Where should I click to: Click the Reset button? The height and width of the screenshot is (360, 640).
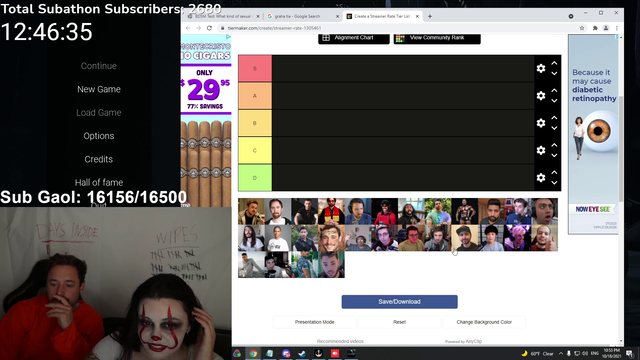click(x=399, y=322)
